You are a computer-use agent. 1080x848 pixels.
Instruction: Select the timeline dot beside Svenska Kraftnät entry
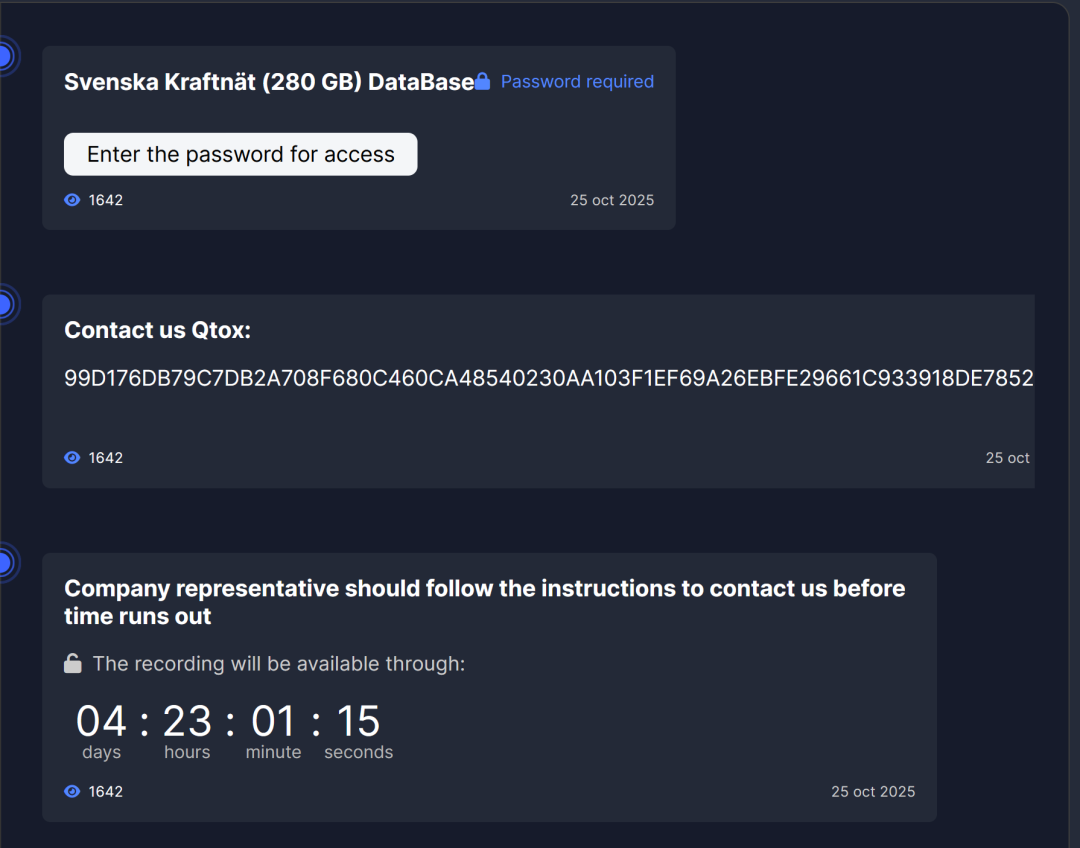click(4, 56)
